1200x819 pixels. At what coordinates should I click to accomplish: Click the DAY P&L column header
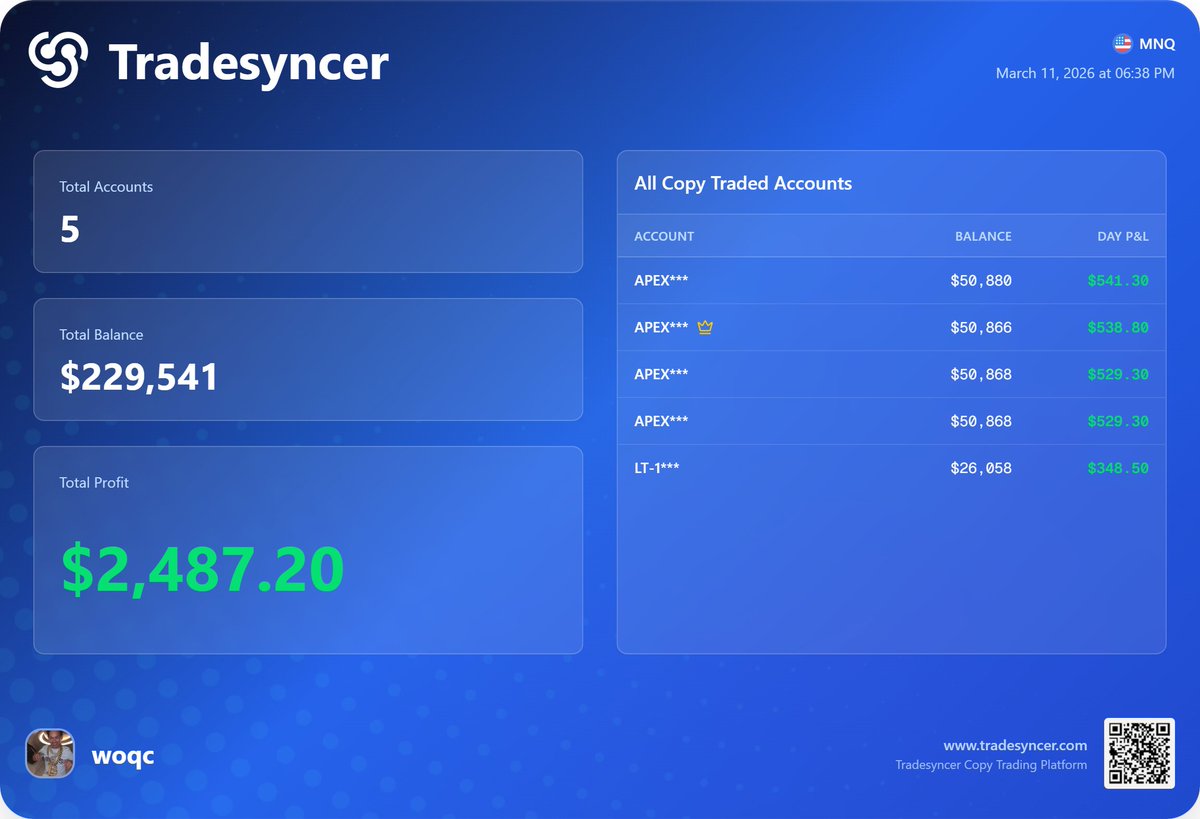1123,236
